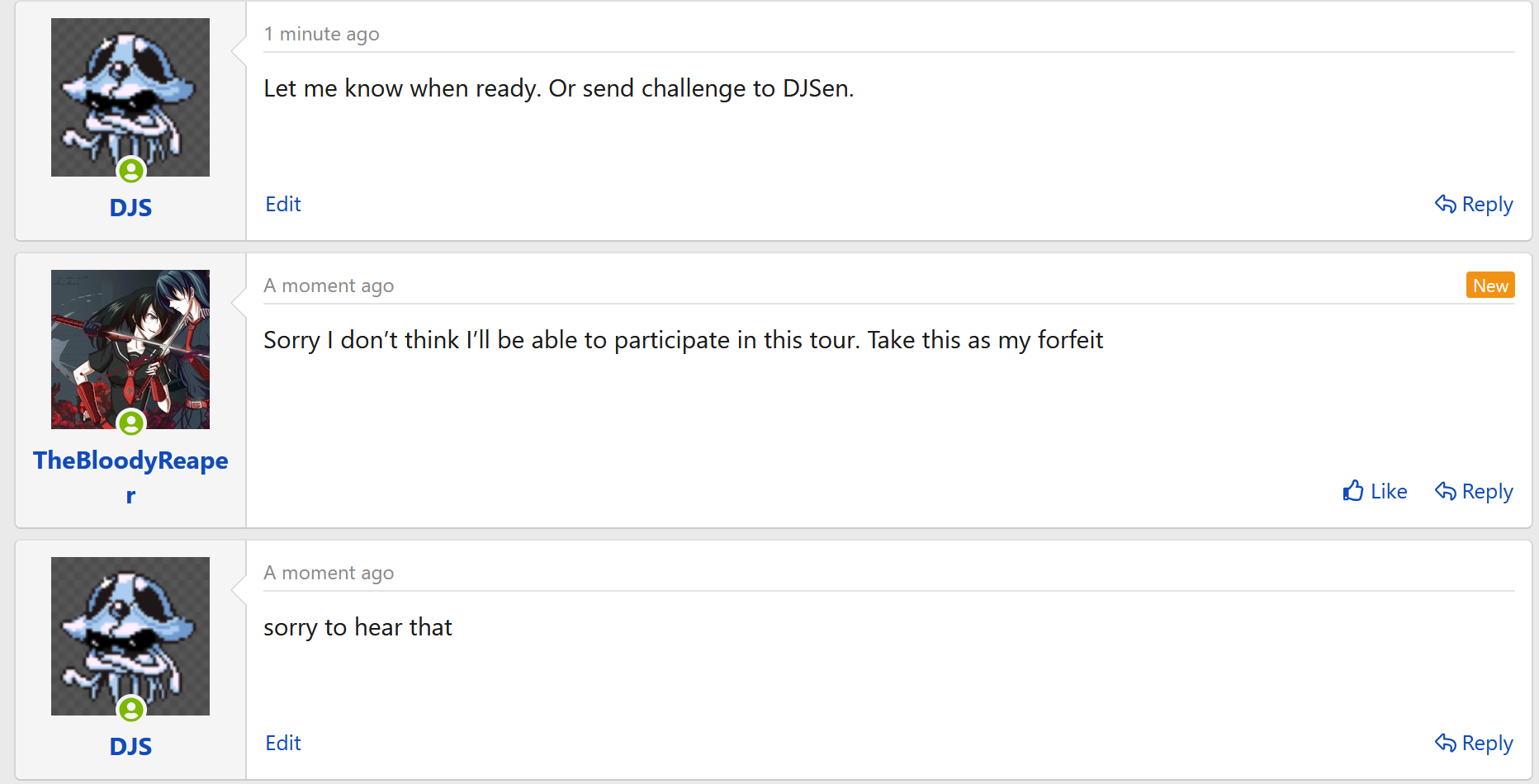This screenshot has height=784, width=1539.
Task: Edit the 'Let me know when ready' post
Action: pos(282,204)
